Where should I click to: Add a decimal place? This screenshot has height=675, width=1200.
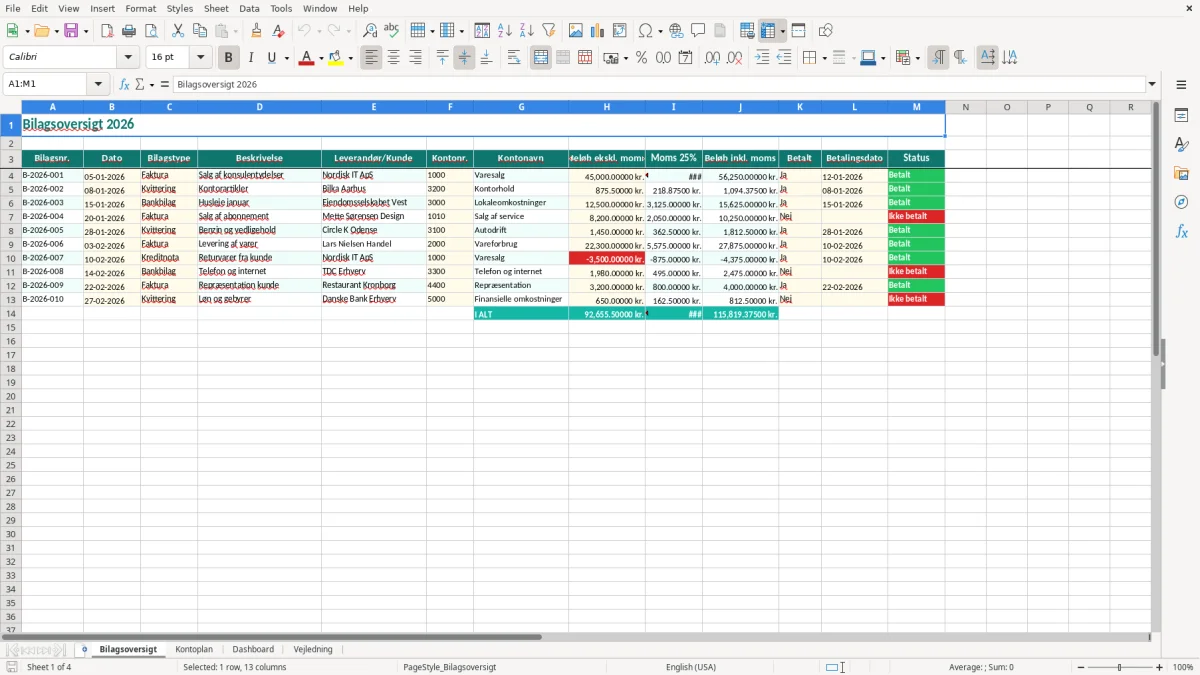pyautogui.click(x=713, y=58)
